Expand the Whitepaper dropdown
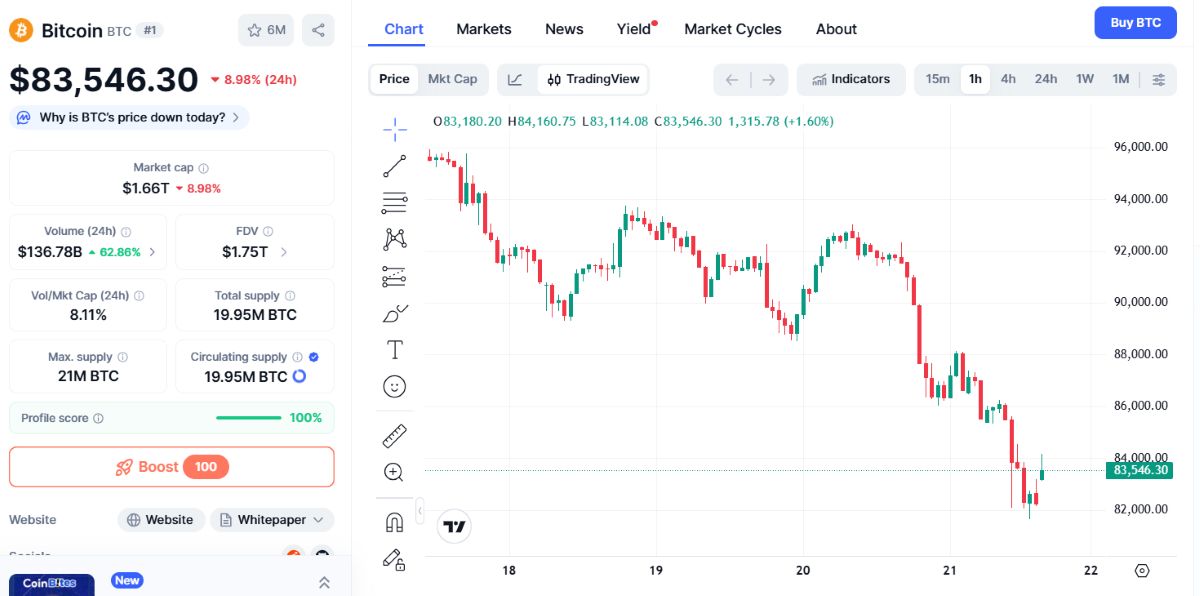1200x596 pixels. click(272, 520)
